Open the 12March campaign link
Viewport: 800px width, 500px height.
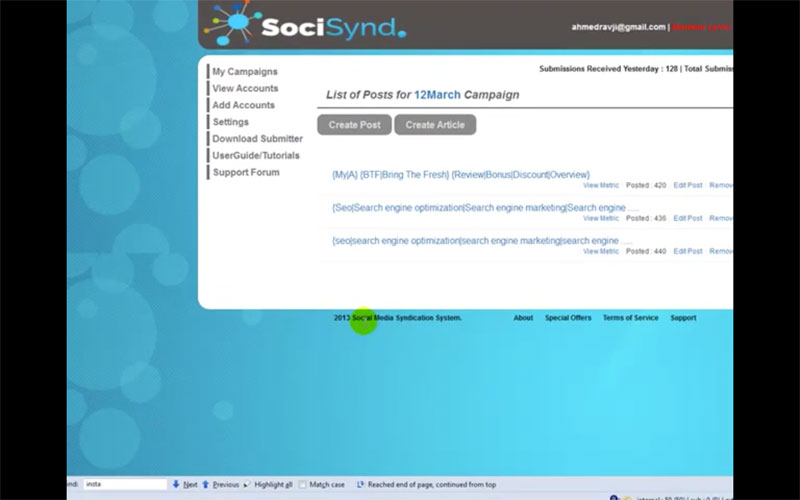pyautogui.click(x=437, y=95)
